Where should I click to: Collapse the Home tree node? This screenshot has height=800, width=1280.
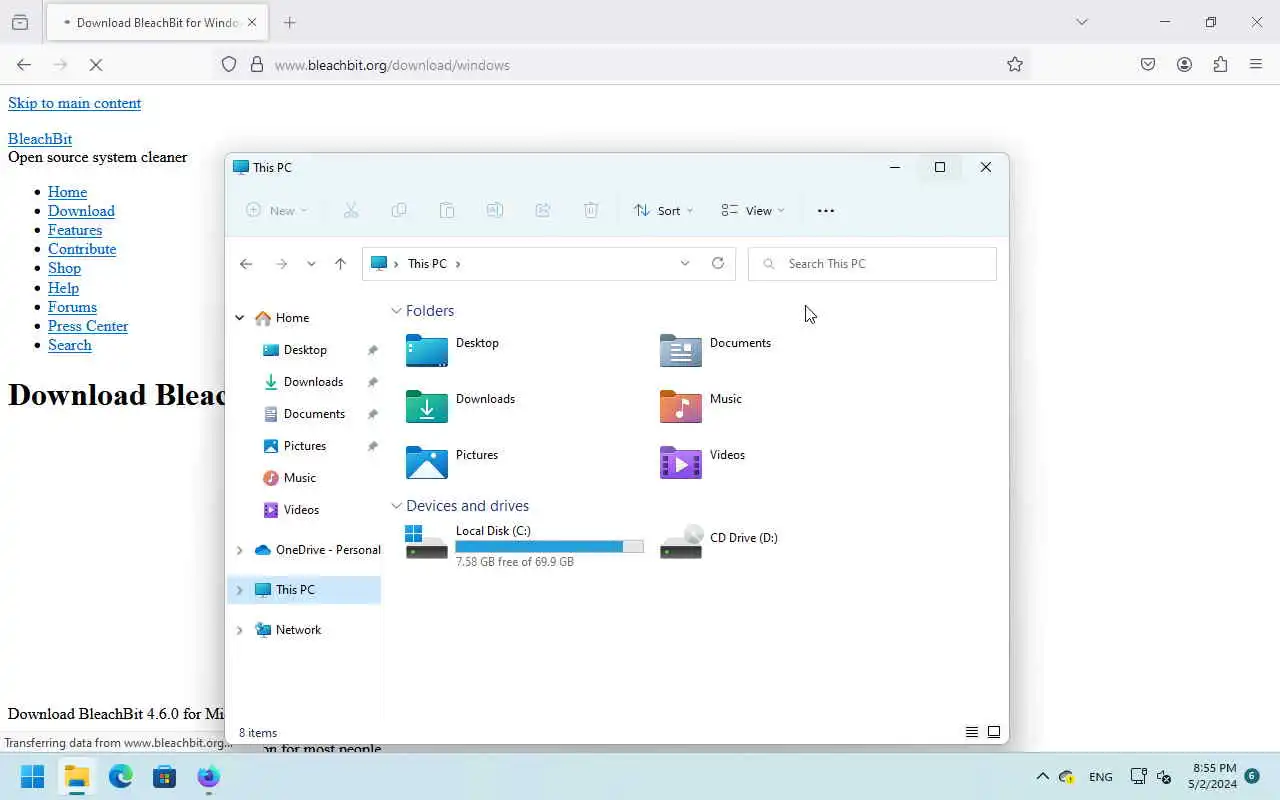click(240, 318)
